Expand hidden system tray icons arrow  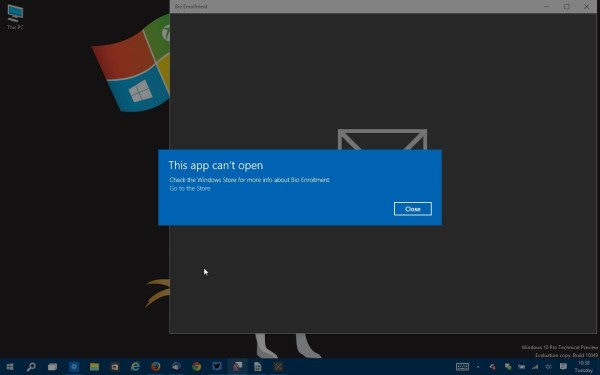coord(478,367)
